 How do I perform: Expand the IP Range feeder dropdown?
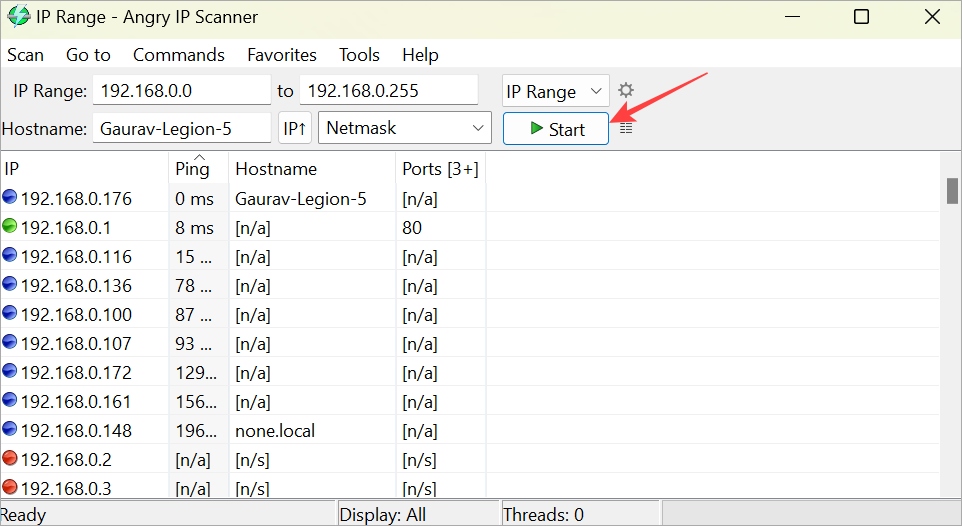[555, 91]
